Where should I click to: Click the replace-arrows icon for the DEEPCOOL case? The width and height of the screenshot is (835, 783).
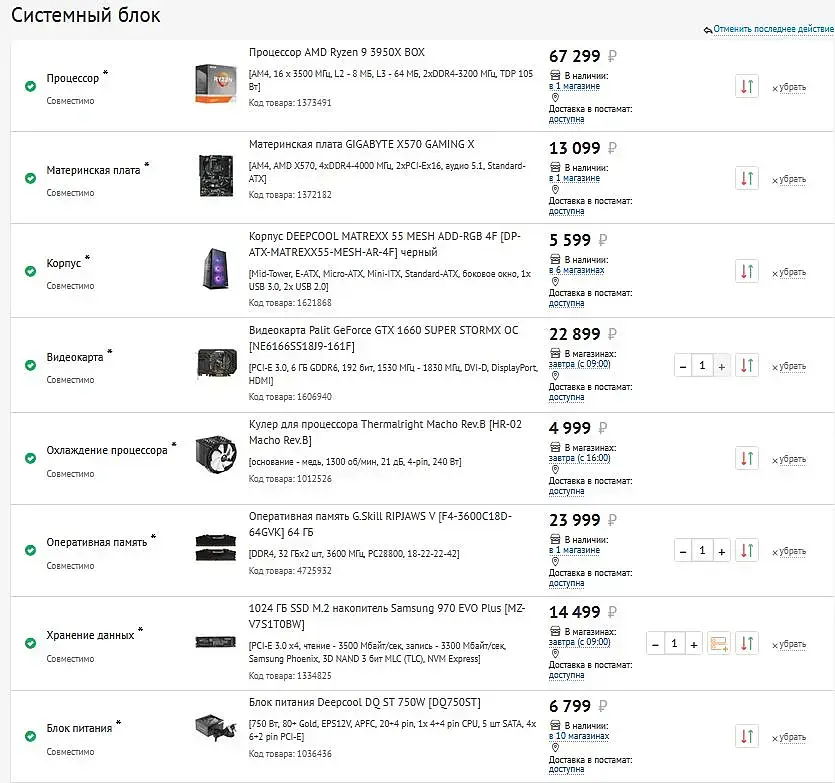[x=747, y=271]
